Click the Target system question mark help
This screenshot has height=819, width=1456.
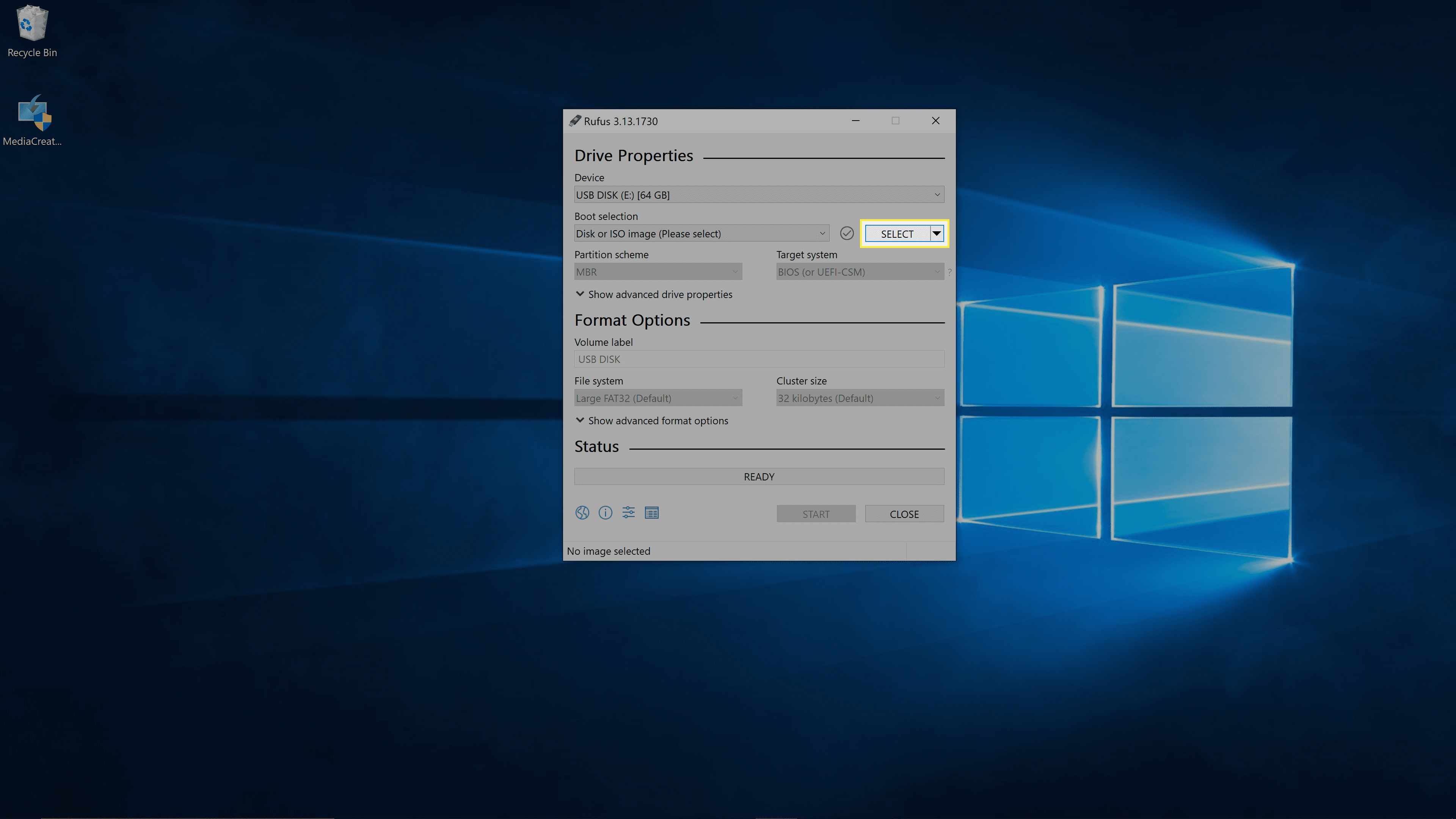pos(949,272)
